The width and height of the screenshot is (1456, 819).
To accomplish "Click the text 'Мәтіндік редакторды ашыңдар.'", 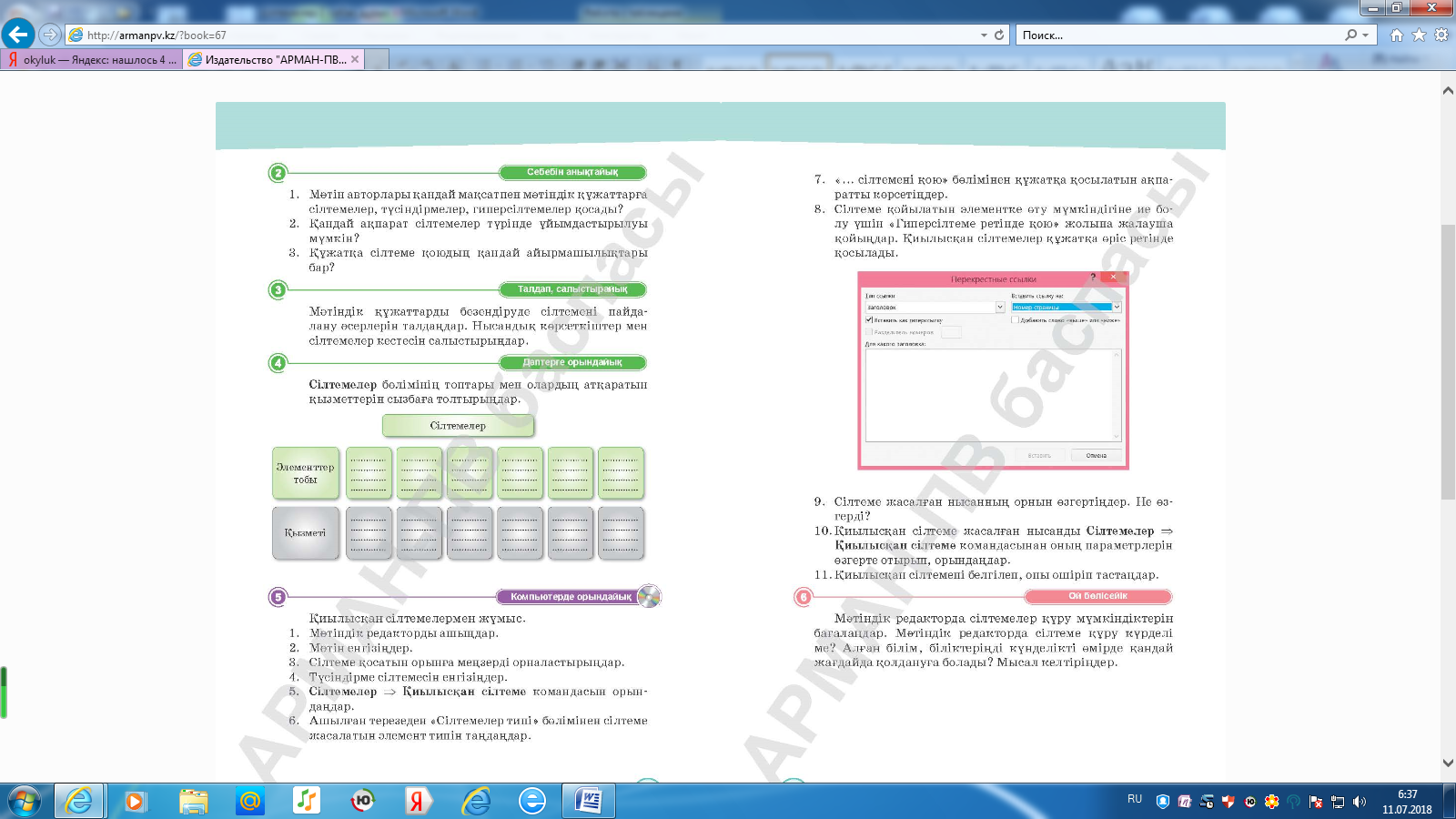I will pos(404,633).
